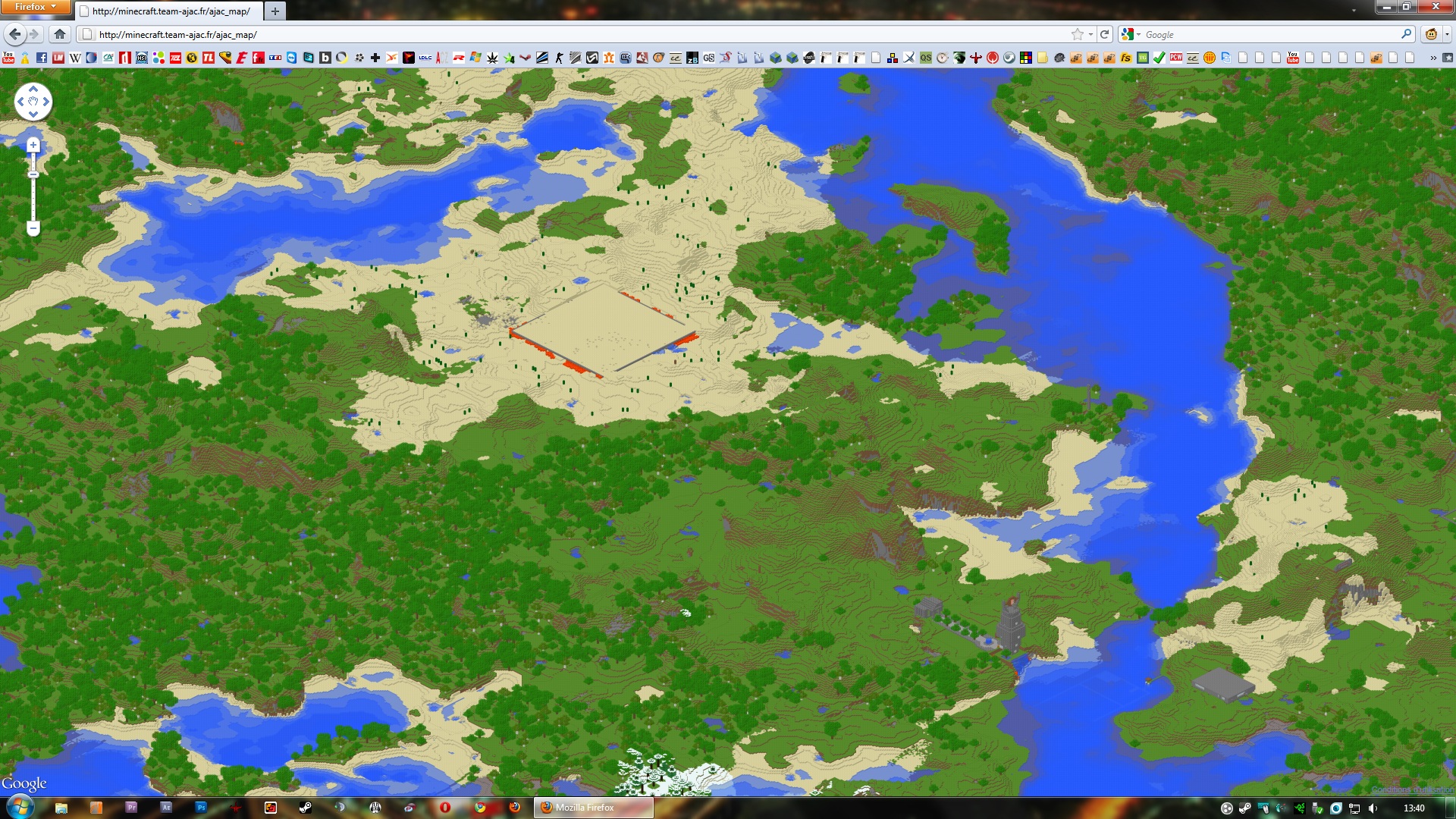
Task: Open the Firefox menu dropdown
Action: click(x=35, y=7)
